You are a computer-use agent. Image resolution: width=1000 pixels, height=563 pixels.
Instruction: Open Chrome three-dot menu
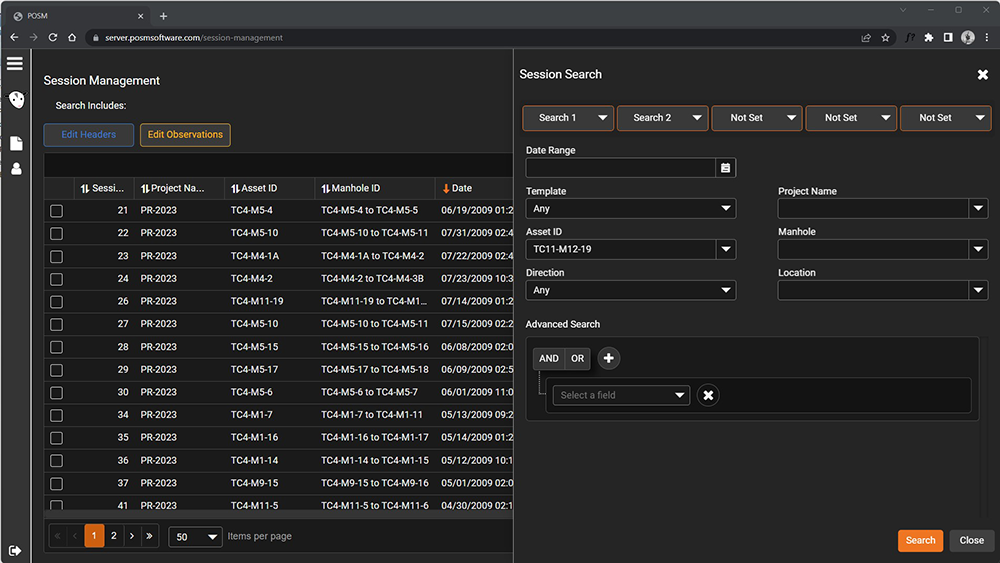click(987, 38)
